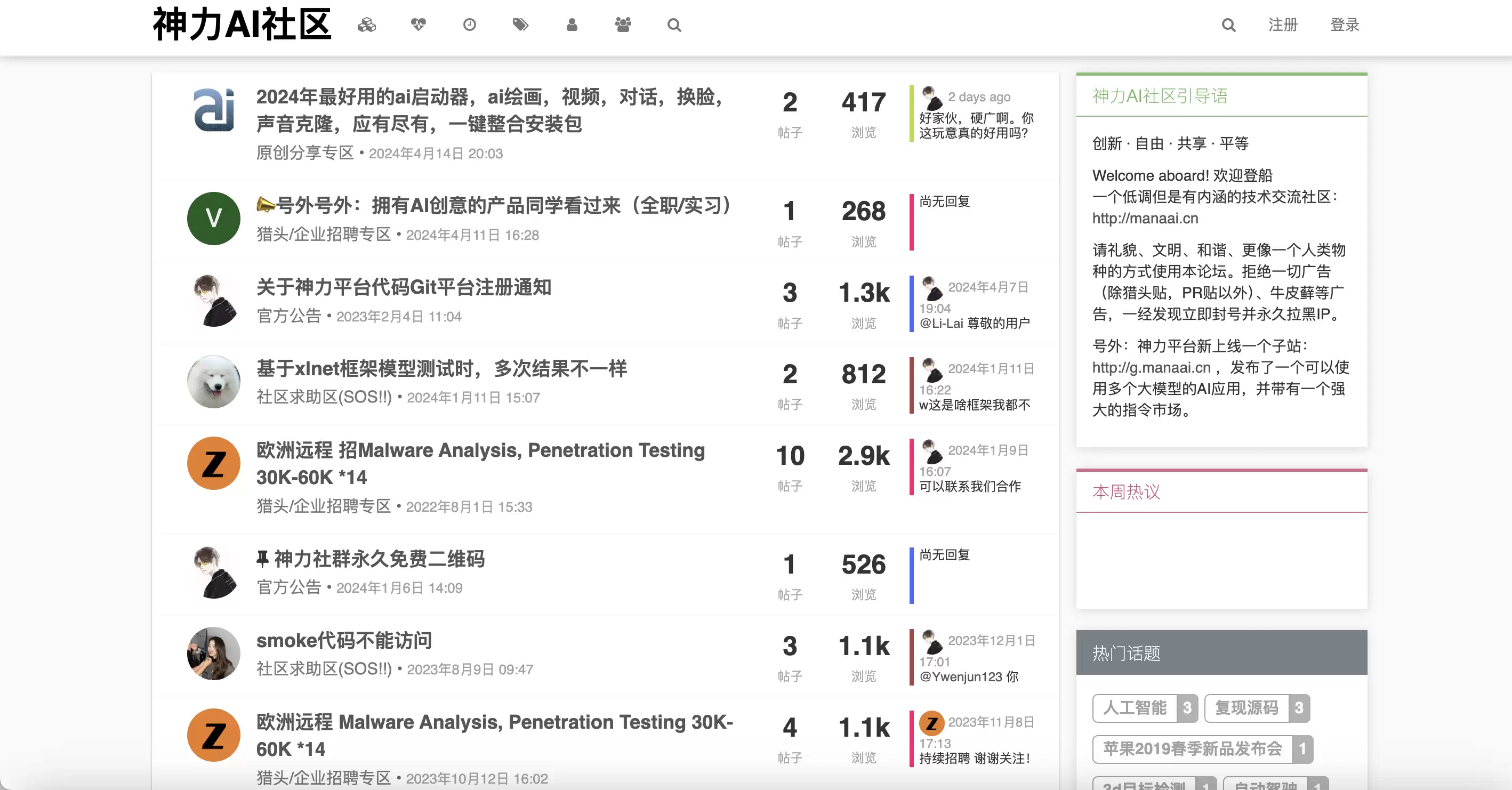Open 猎头/企业招聘专区 under 号外号外 topic
Viewport: 1512px width, 790px height.
click(324, 234)
